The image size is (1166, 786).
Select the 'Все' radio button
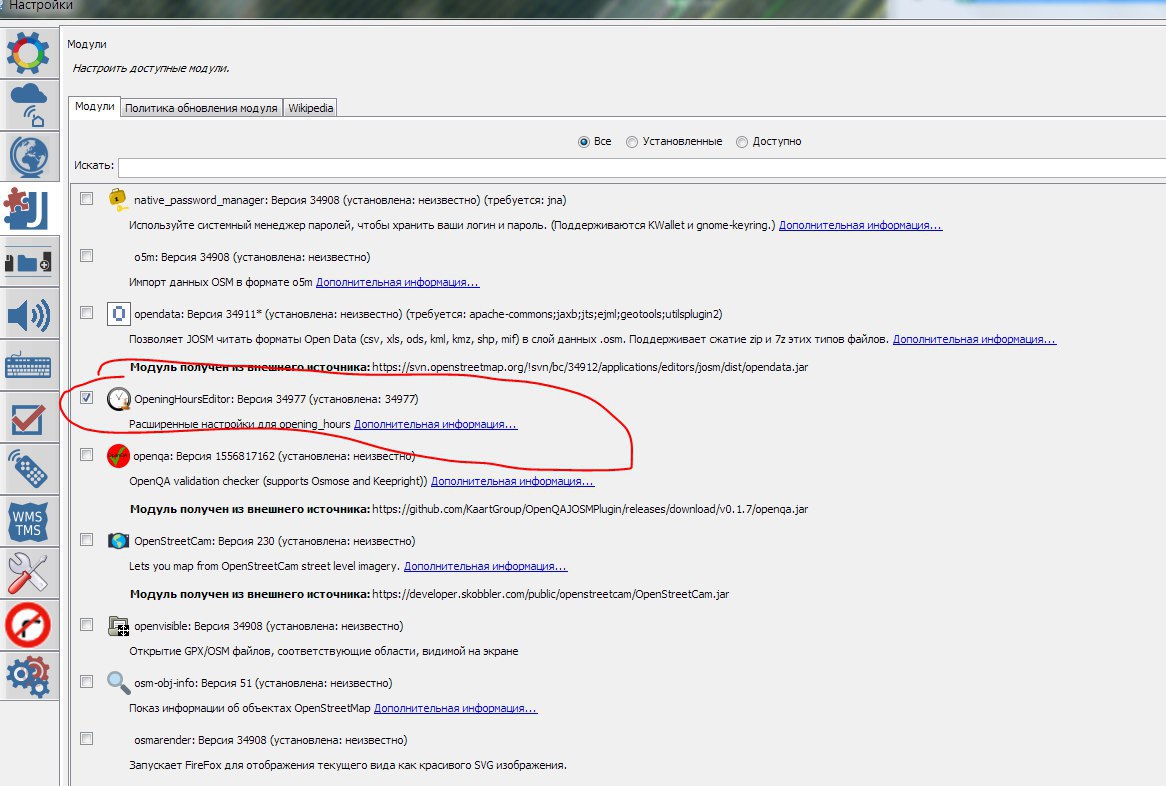584,141
